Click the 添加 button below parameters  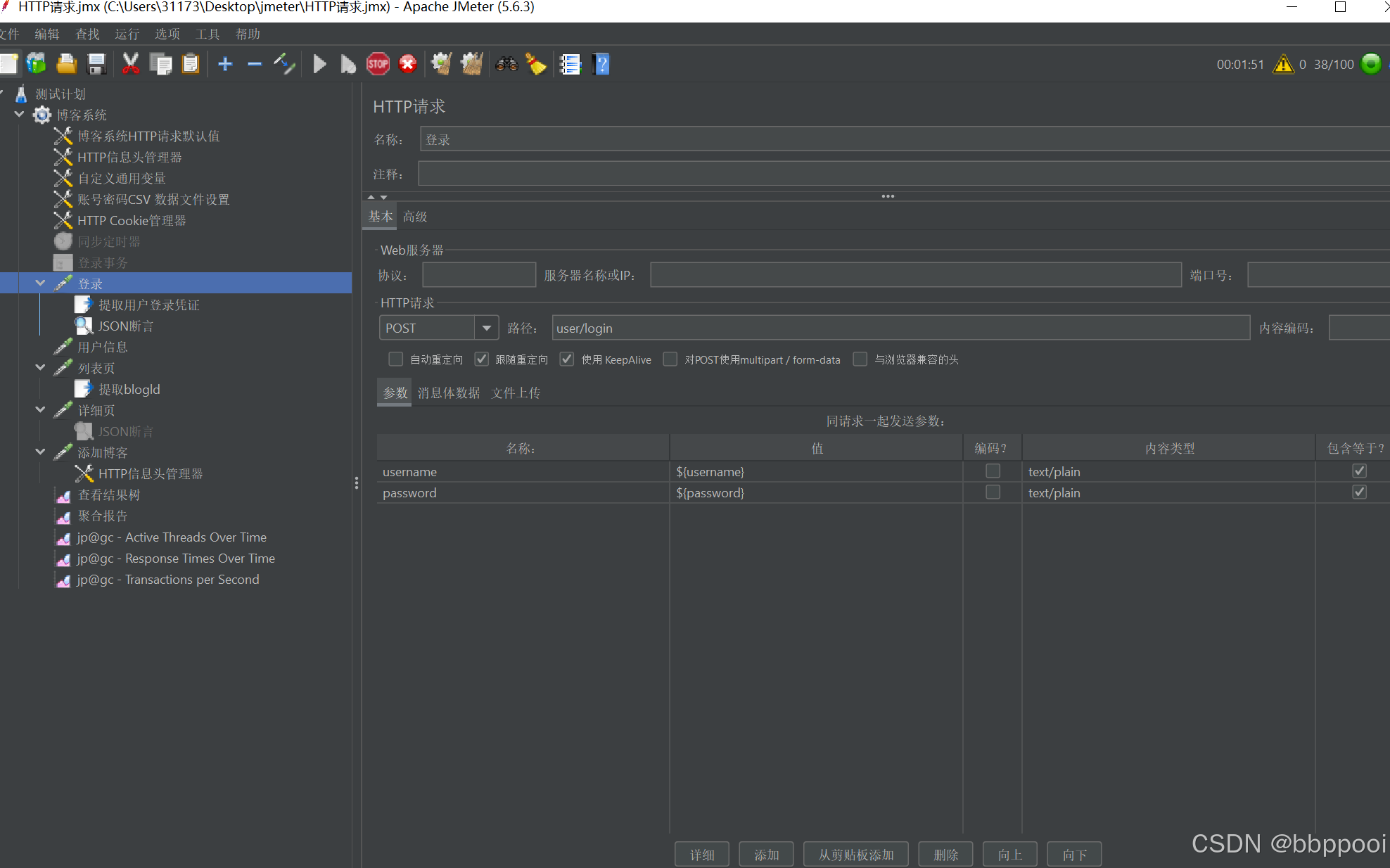(766, 854)
